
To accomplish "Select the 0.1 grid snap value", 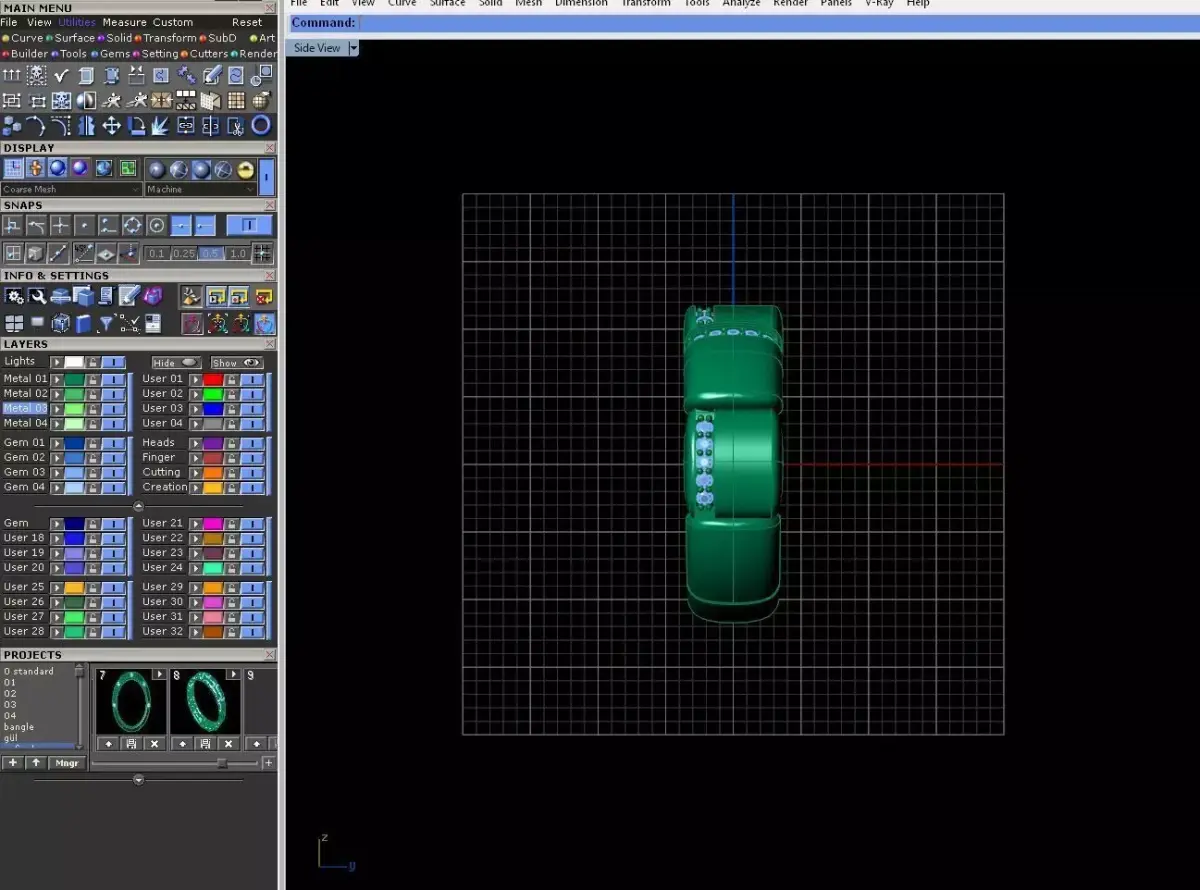I will pos(156,253).
